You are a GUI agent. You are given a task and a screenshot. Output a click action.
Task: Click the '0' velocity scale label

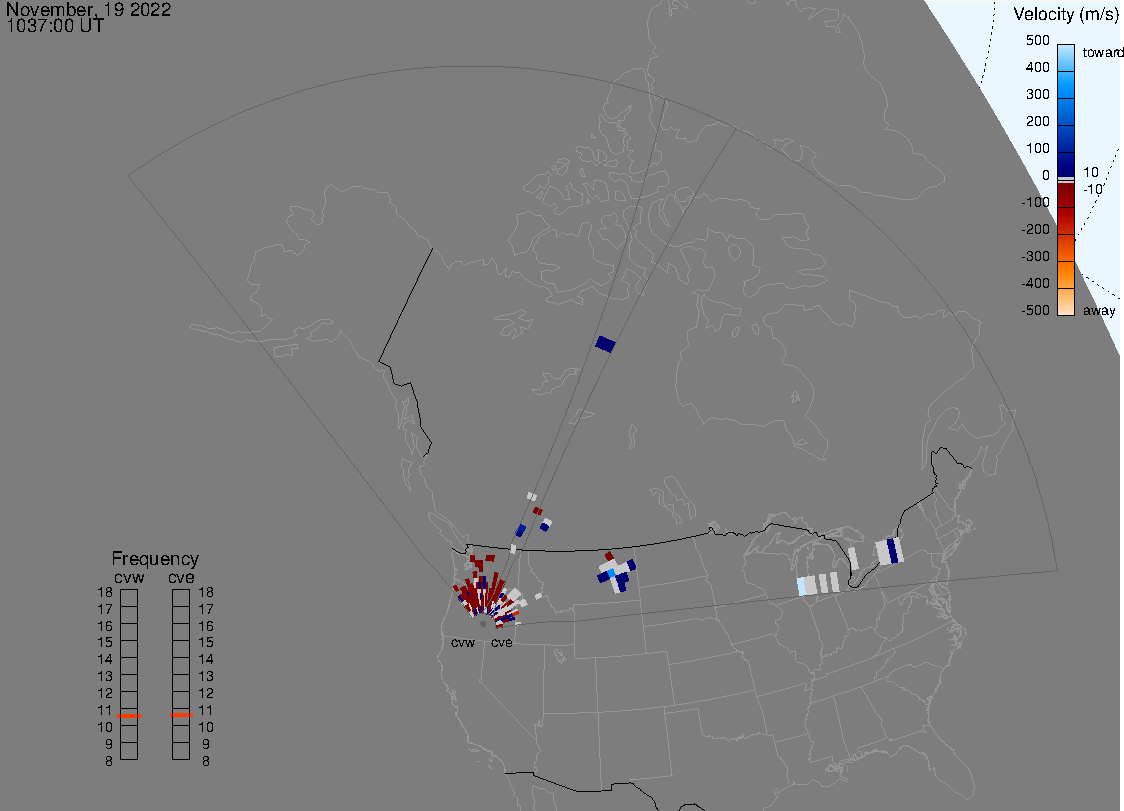[1046, 176]
